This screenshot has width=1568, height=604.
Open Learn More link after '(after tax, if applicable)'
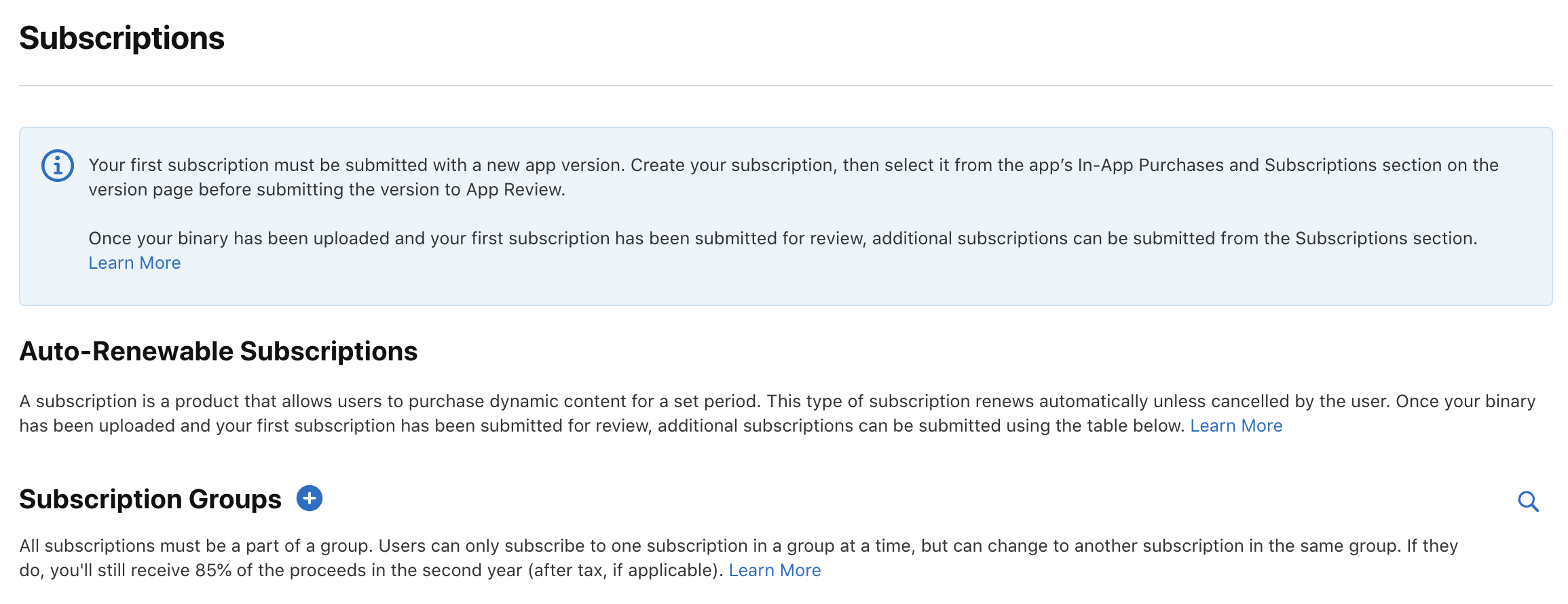click(774, 570)
